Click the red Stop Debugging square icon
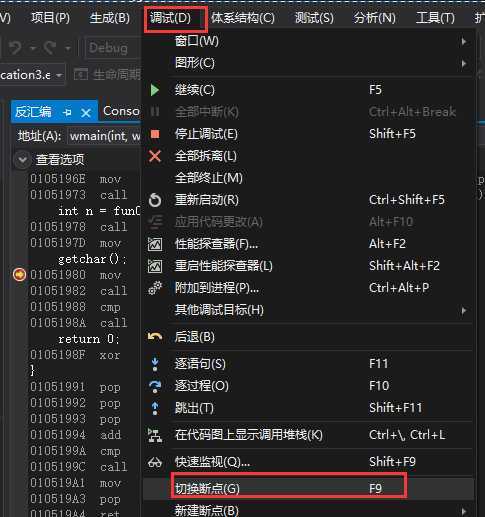The height and width of the screenshot is (517, 485). coord(155,134)
